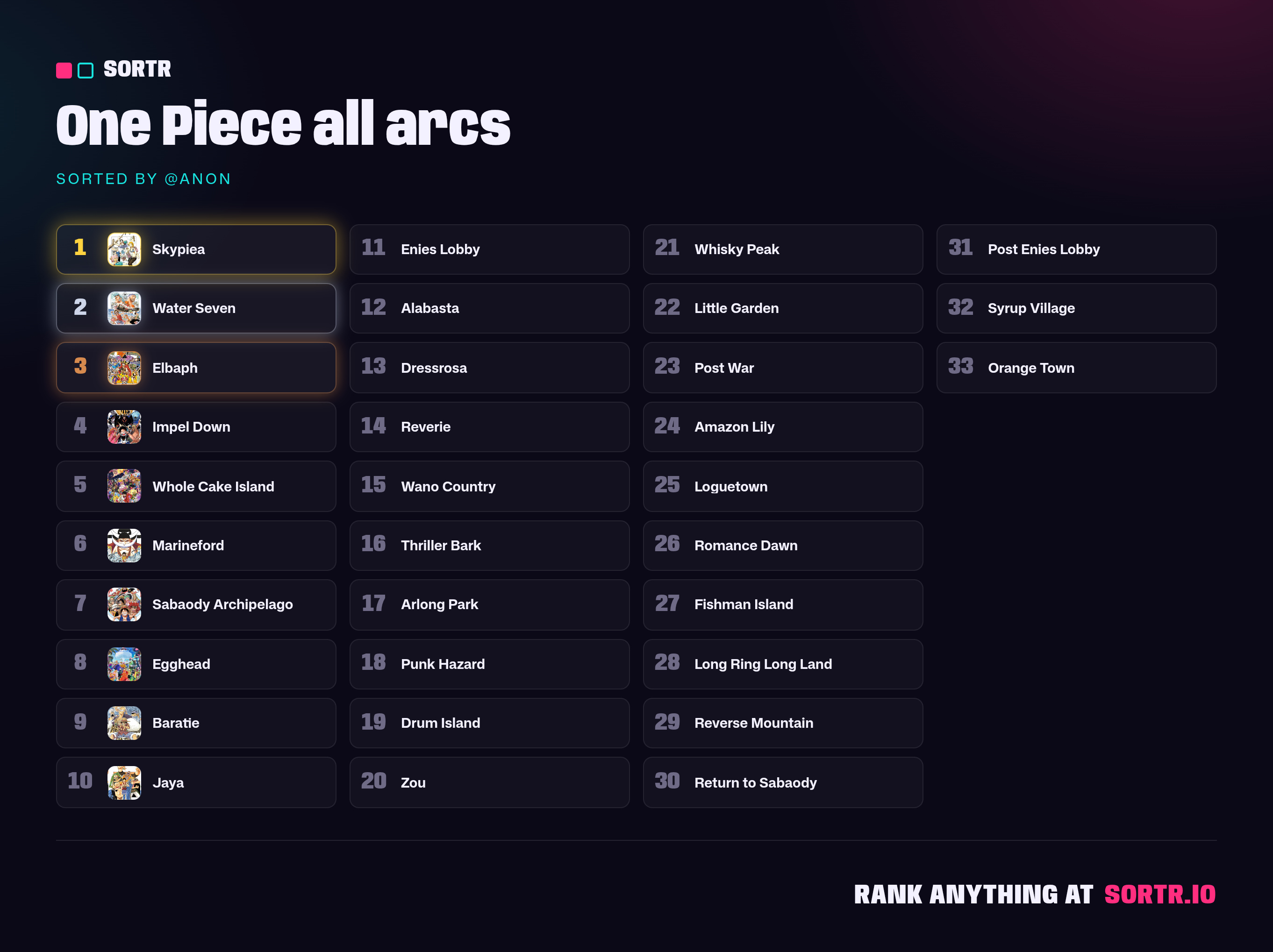The image size is (1273, 952).
Task: Click the SORTED BY @ANON label
Action: click(x=143, y=179)
